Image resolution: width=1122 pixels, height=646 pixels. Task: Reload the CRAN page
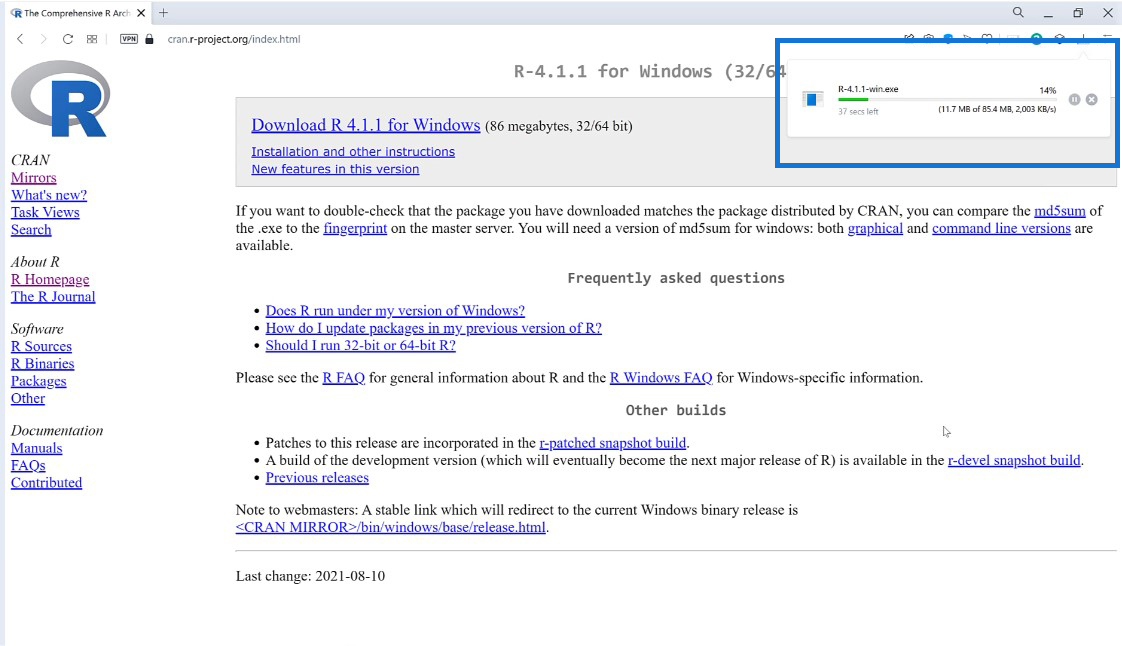point(67,39)
